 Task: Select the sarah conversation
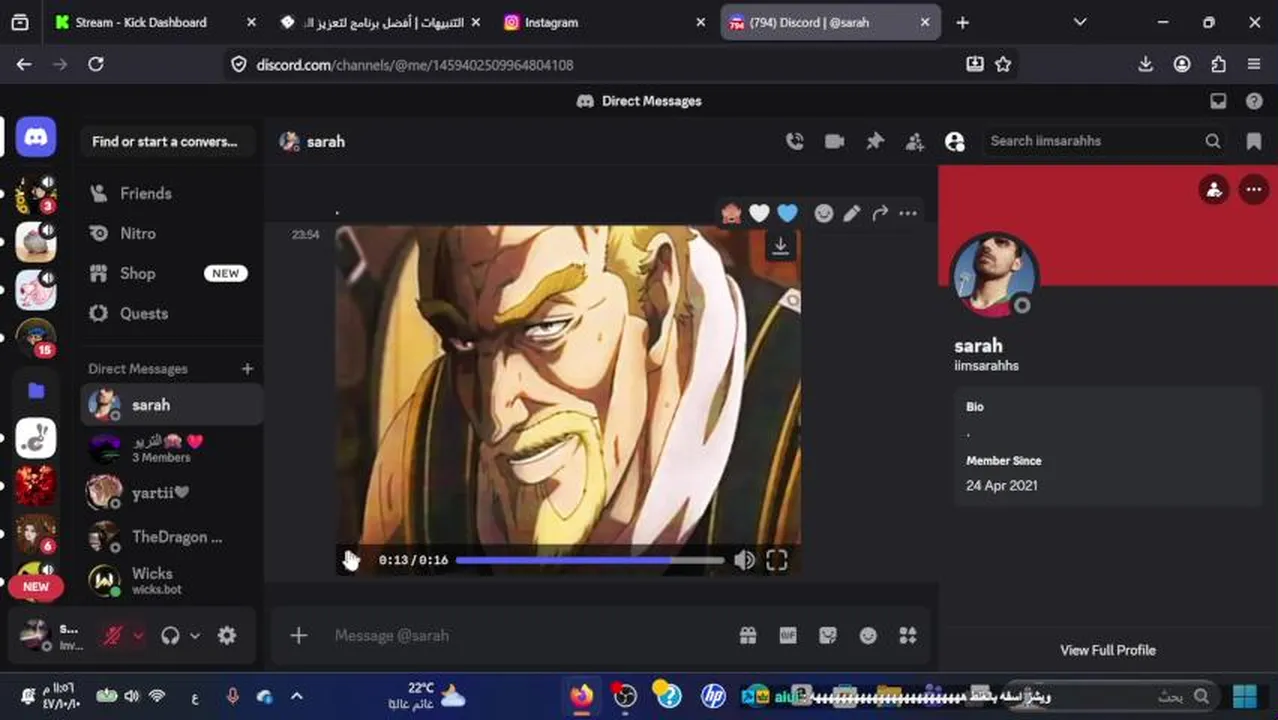pyautogui.click(x=171, y=405)
